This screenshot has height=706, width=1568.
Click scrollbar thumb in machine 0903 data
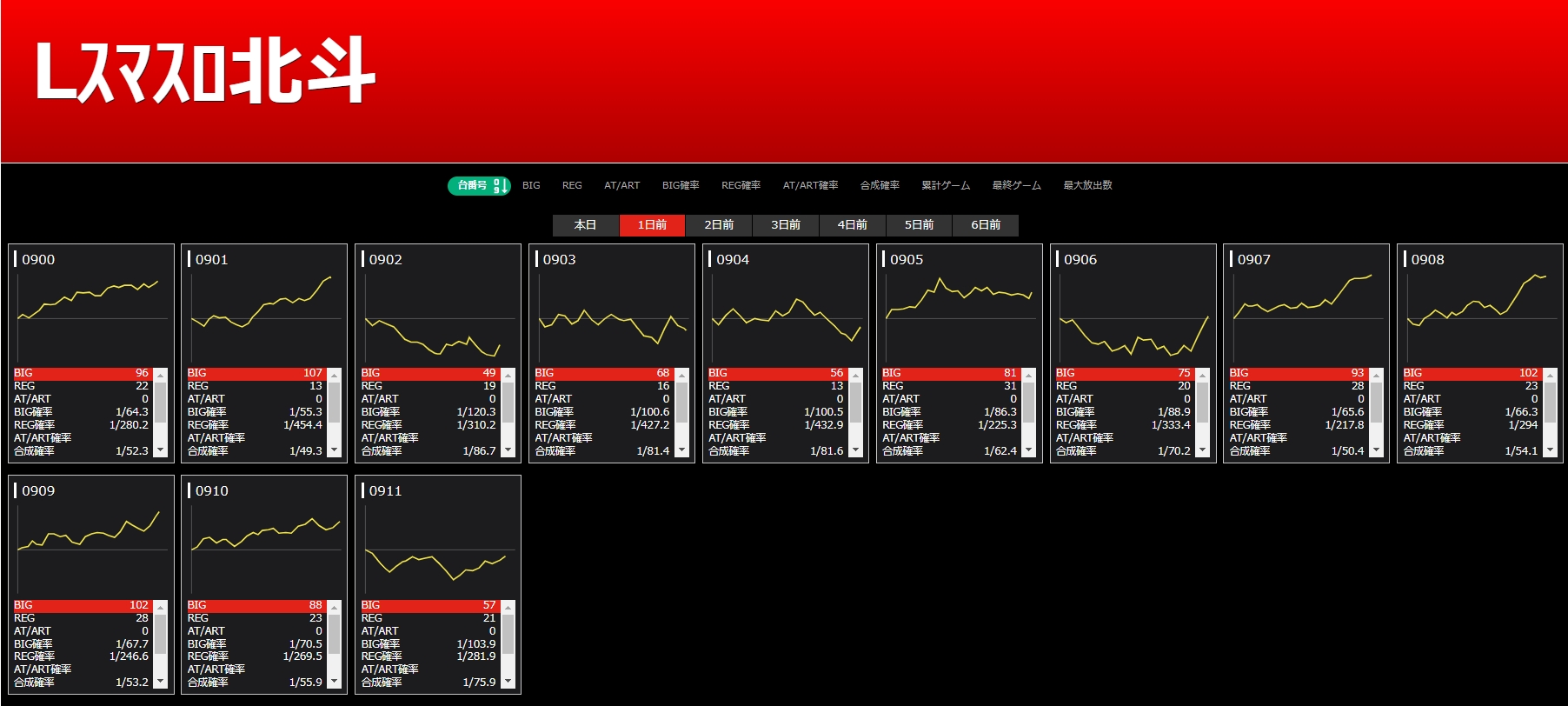[x=682, y=402]
